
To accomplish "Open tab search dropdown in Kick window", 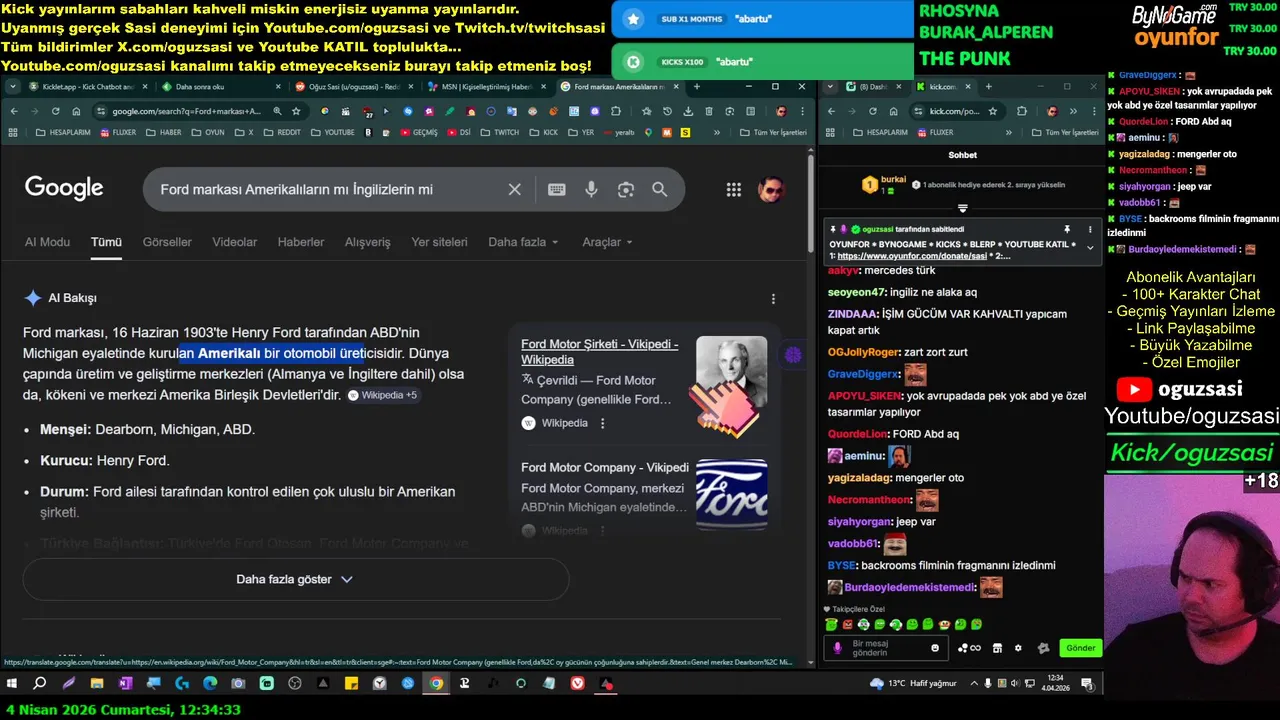I will click(830, 87).
